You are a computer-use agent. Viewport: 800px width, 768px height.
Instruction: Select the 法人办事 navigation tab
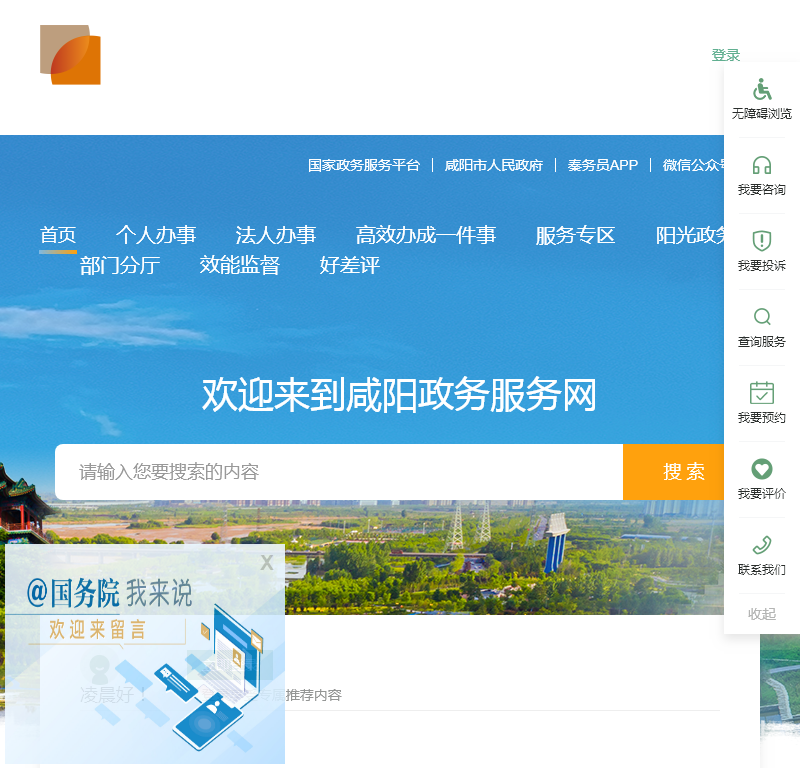click(x=276, y=235)
